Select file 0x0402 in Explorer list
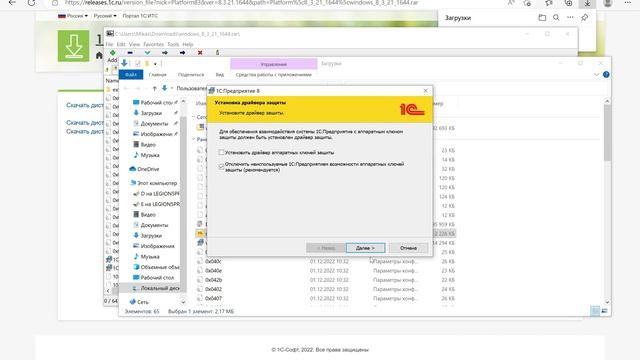Screen dimensions: 640x360 [x=213, y=289]
